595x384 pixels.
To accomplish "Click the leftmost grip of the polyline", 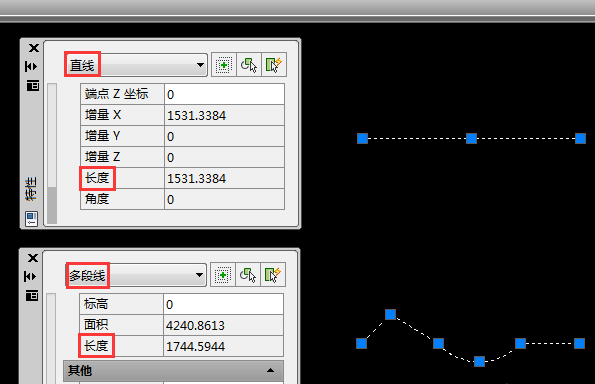I will [x=362, y=343].
